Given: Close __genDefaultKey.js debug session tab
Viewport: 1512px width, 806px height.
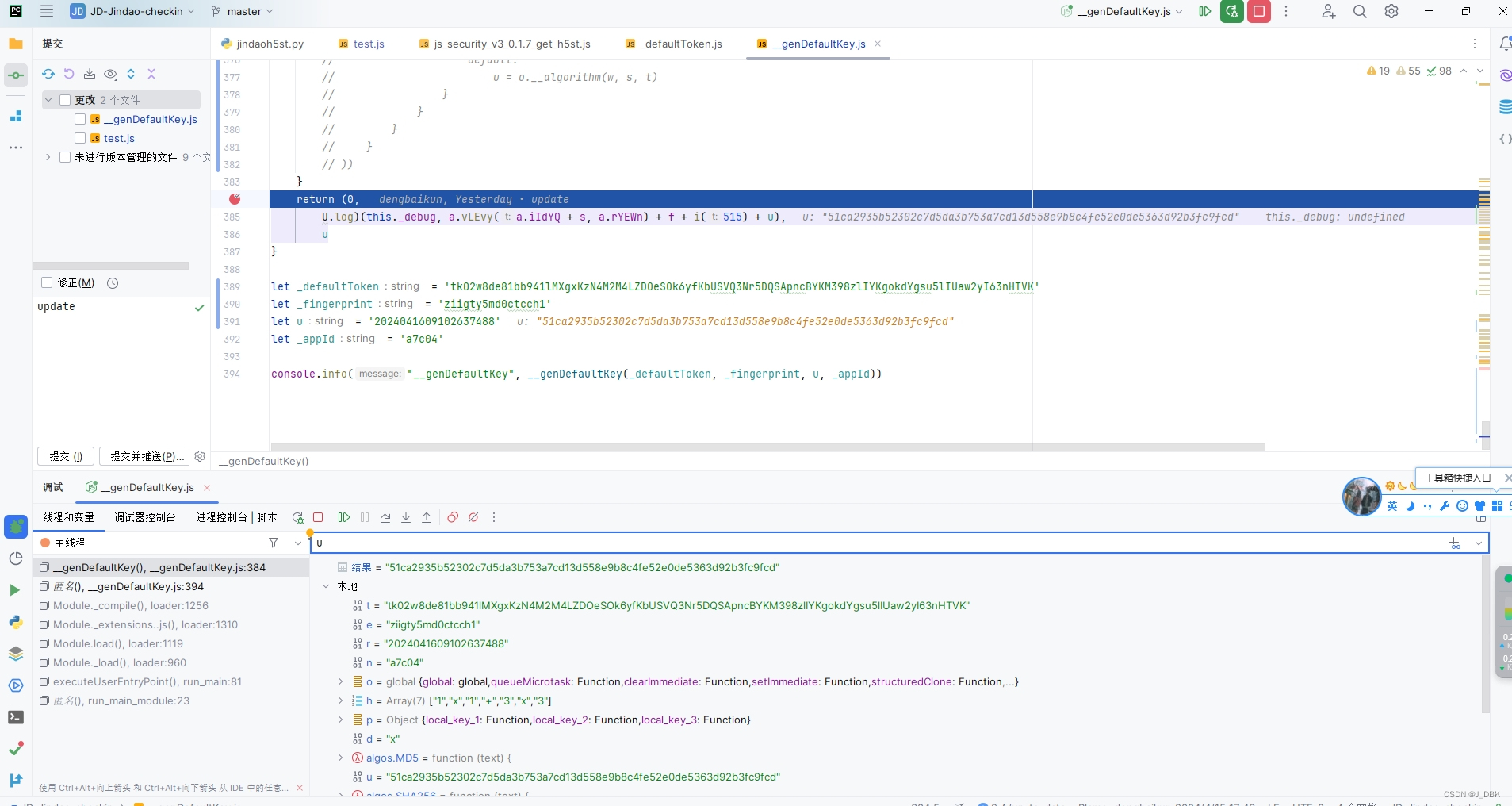Looking at the screenshot, I should click(x=207, y=487).
